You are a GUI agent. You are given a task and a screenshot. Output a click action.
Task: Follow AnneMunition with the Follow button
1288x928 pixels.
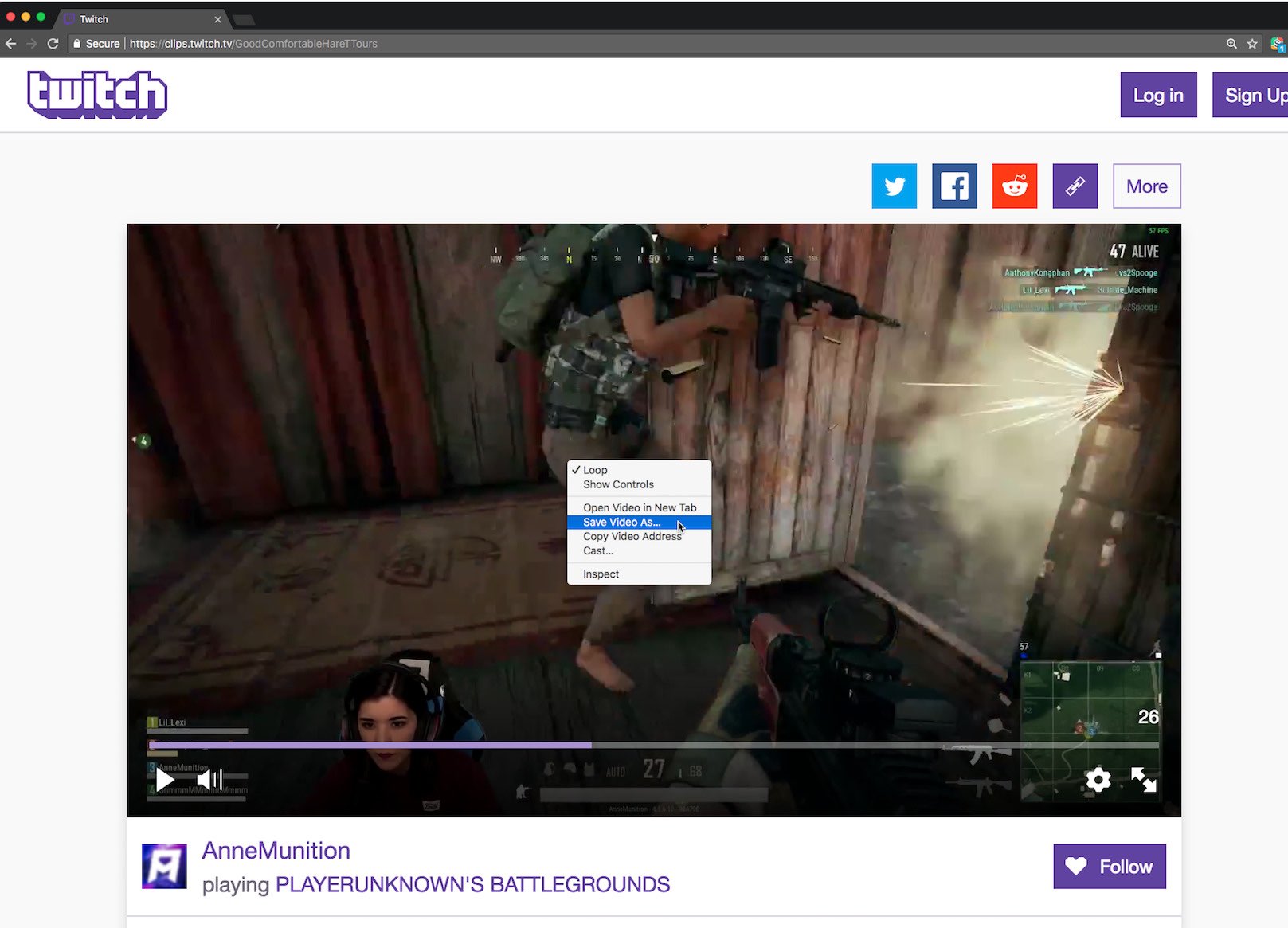pos(1109,866)
